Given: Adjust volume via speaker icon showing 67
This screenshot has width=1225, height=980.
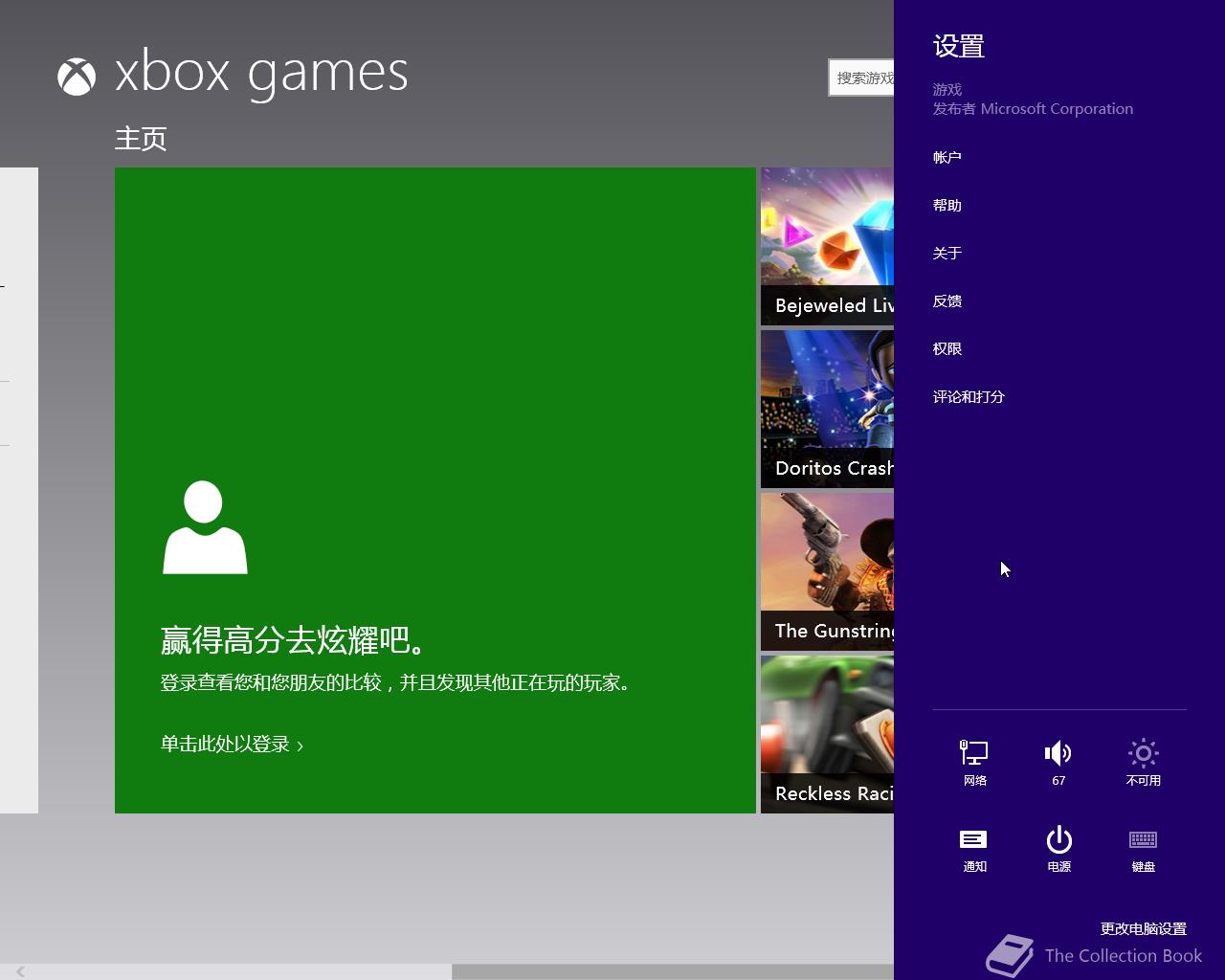Looking at the screenshot, I should tap(1058, 763).
